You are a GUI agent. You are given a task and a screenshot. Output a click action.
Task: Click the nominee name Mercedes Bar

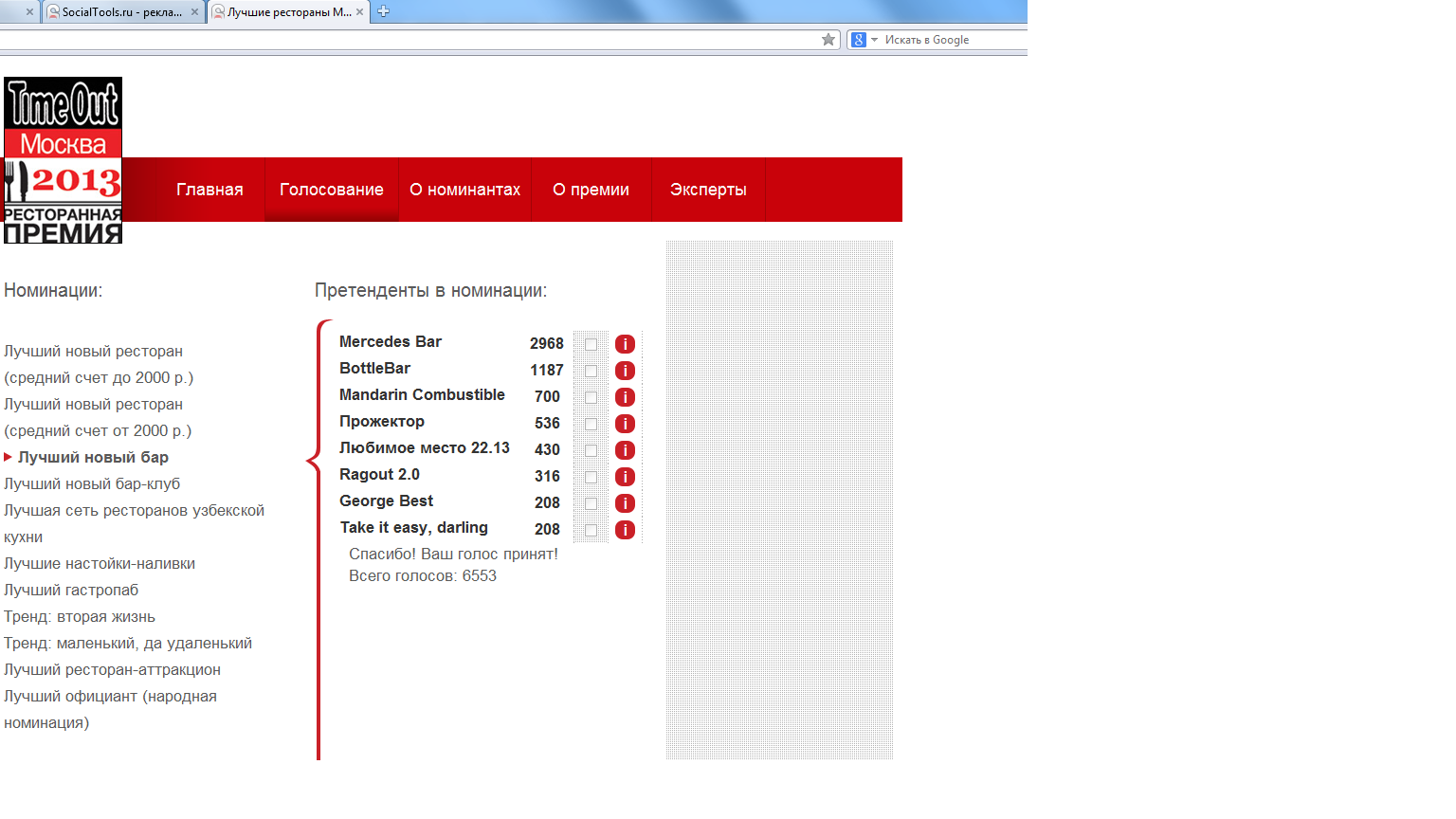click(x=391, y=341)
